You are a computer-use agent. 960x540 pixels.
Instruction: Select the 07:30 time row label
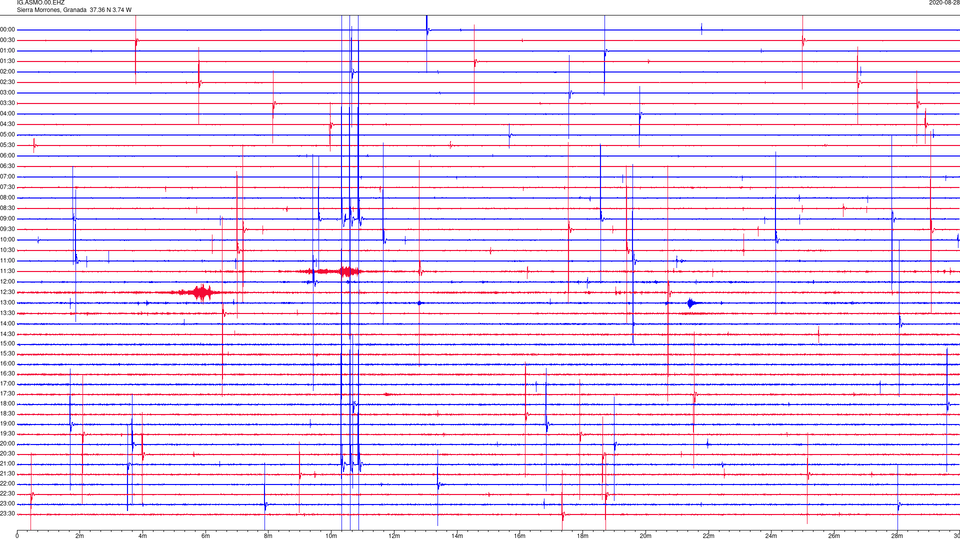[8, 187]
